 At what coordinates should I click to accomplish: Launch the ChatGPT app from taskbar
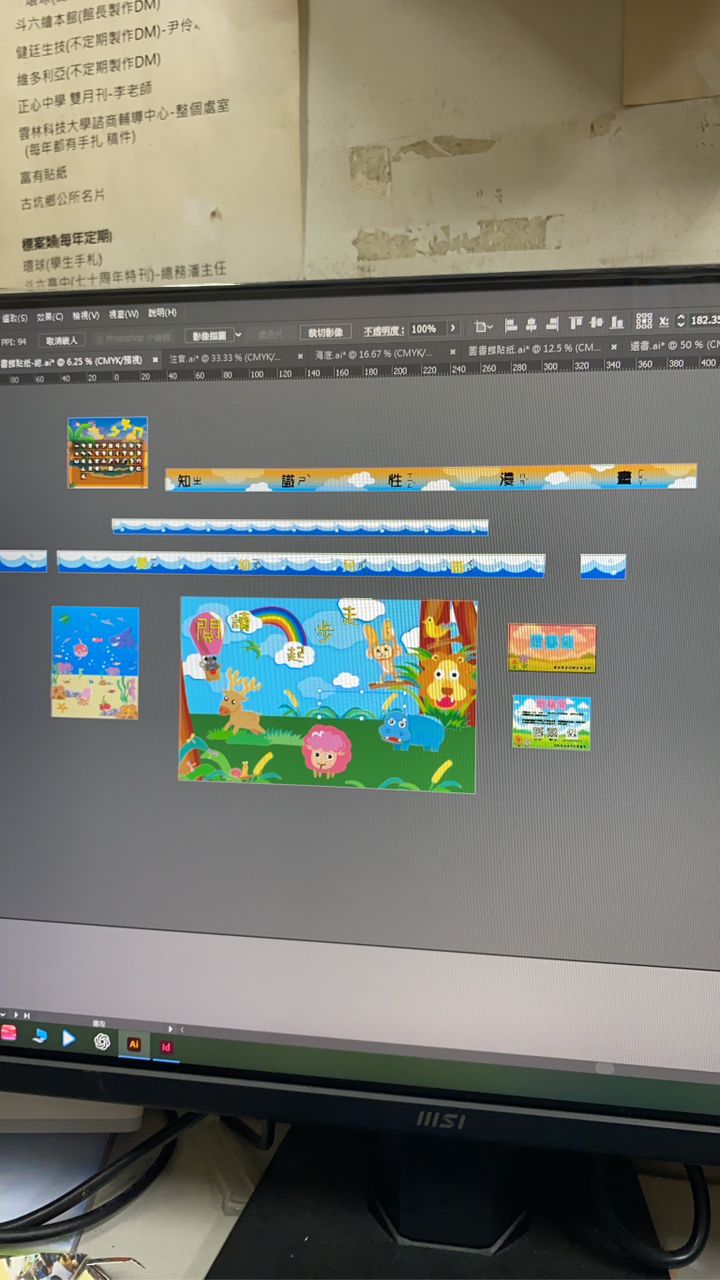(x=102, y=1041)
